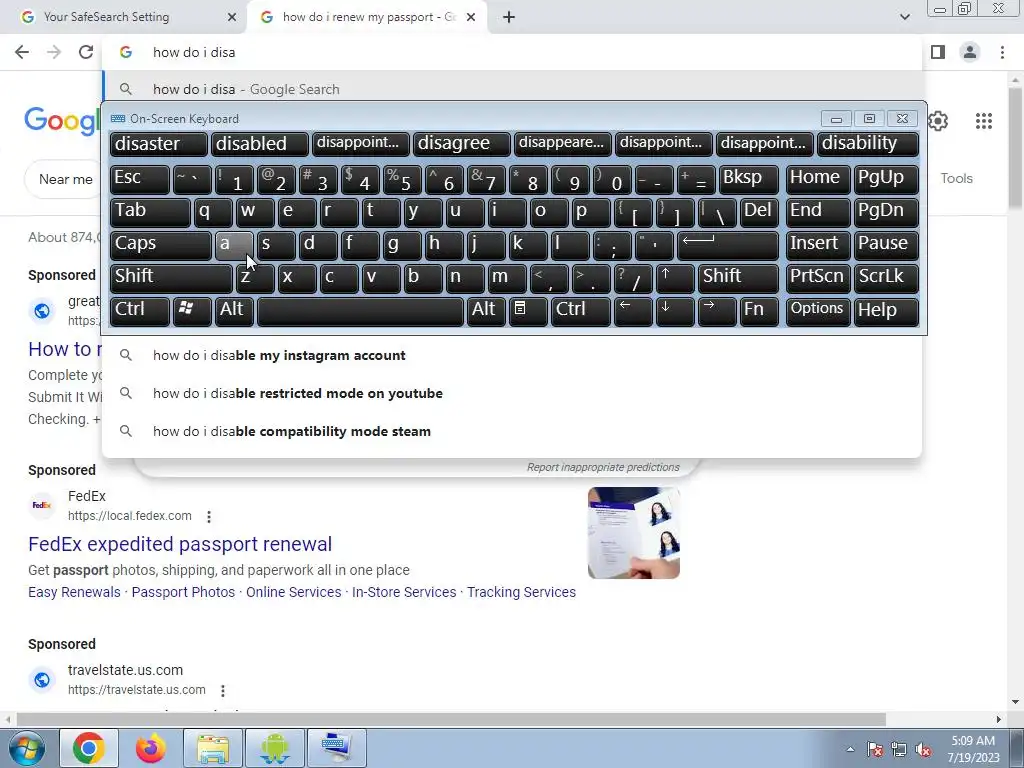This screenshot has height=768, width=1024.
Task: Open on-screen keyboard Options
Action: click(818, 311)
